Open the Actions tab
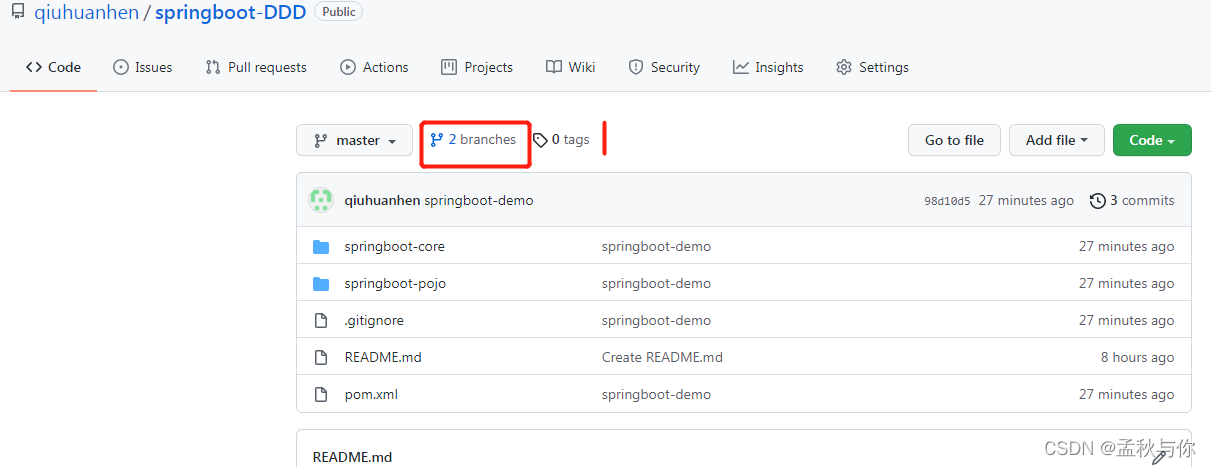1211x467 pixels. click(374, 67)
